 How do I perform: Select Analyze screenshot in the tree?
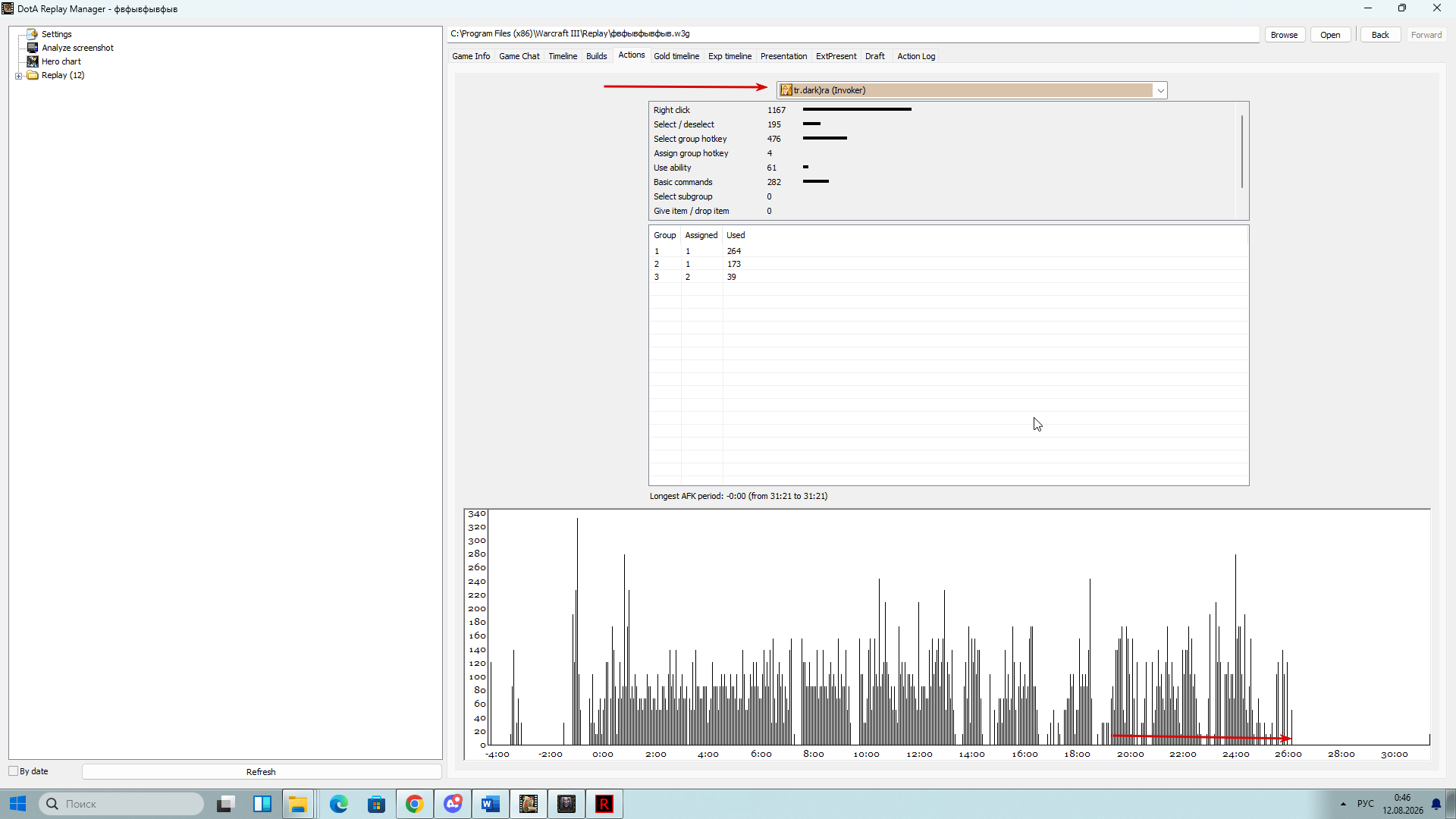coord(77,48)
